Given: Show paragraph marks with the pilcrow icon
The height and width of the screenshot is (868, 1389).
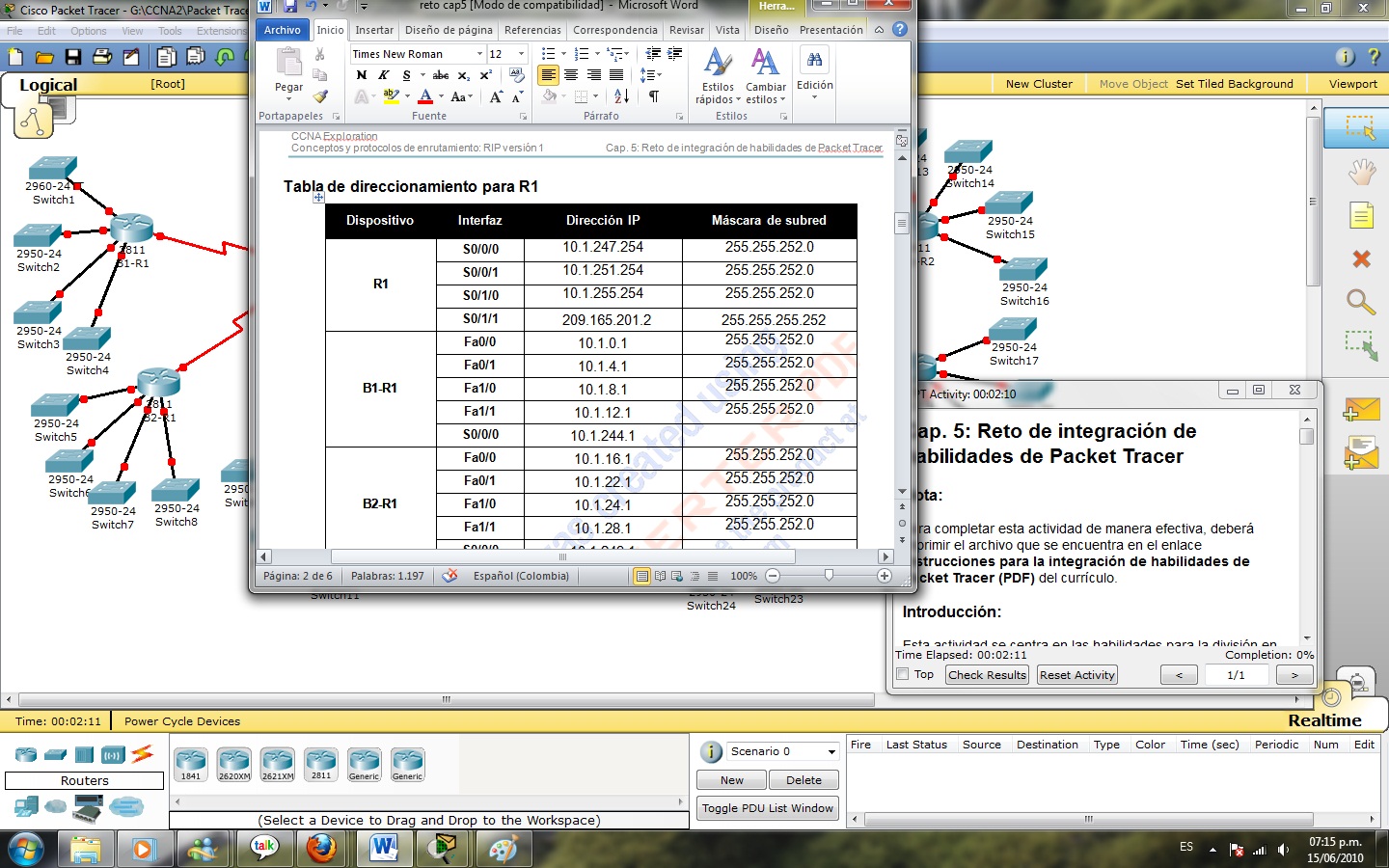Looking at the screenshot, I should click(654, 96).
